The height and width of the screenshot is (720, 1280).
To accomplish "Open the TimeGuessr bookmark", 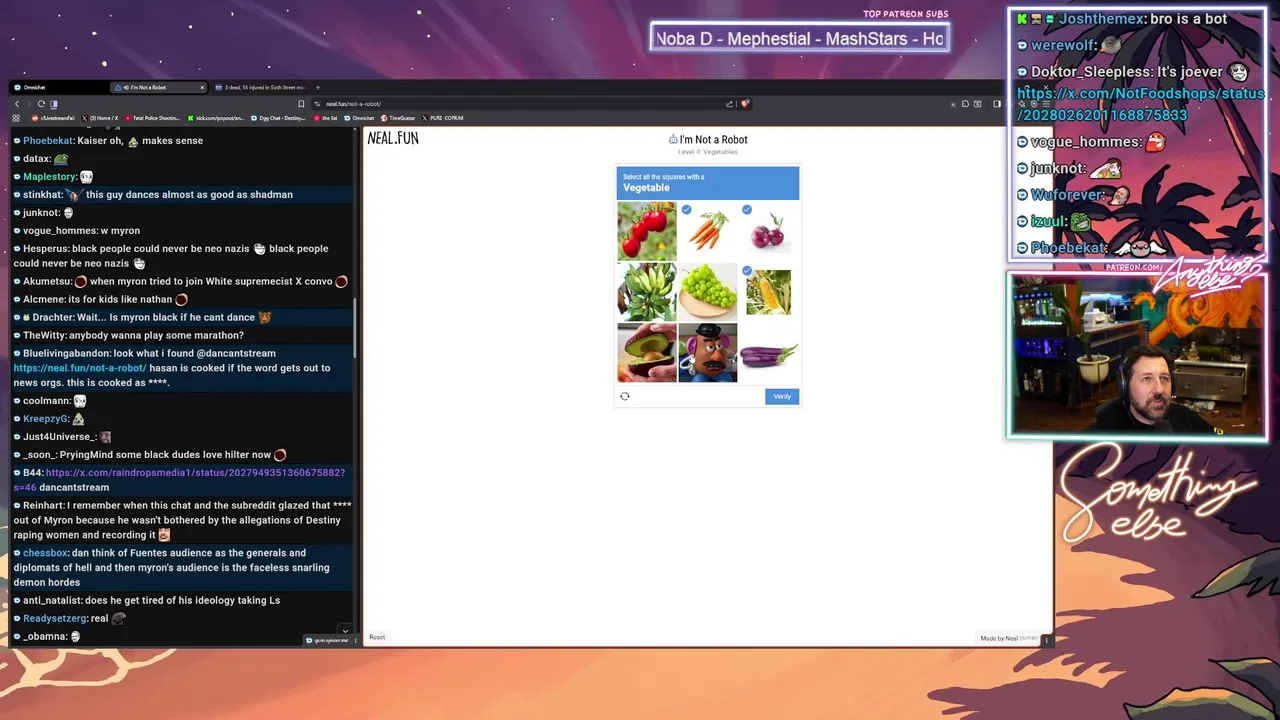I will pos(398,118).
